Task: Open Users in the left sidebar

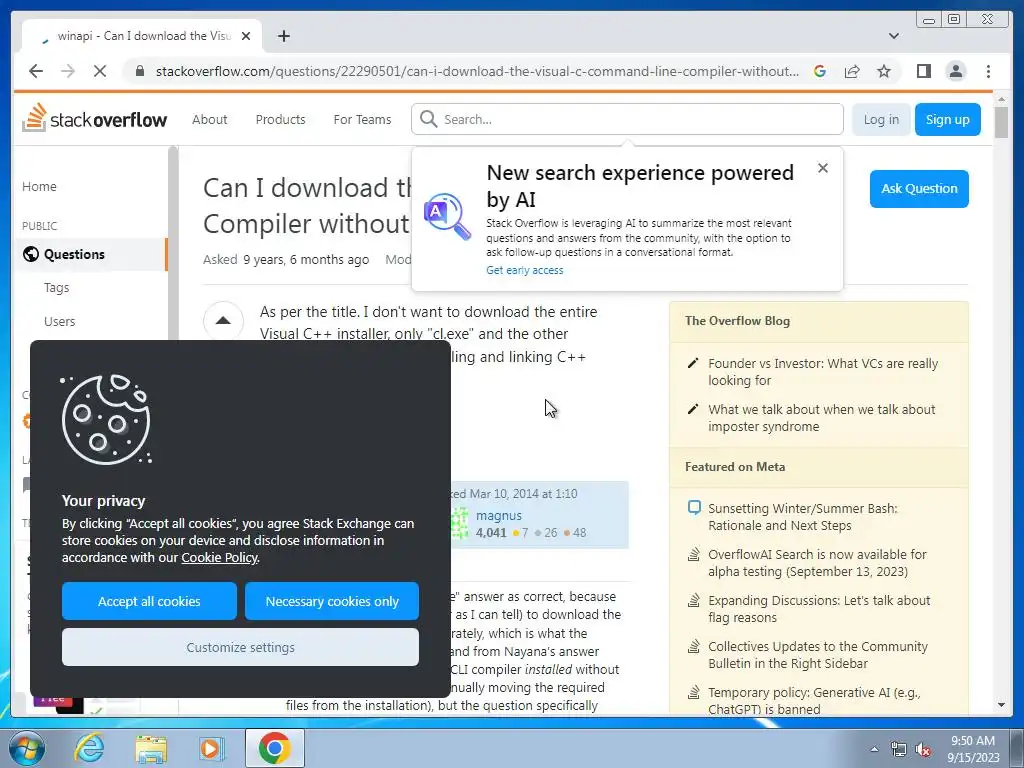Action: point(59,321)
